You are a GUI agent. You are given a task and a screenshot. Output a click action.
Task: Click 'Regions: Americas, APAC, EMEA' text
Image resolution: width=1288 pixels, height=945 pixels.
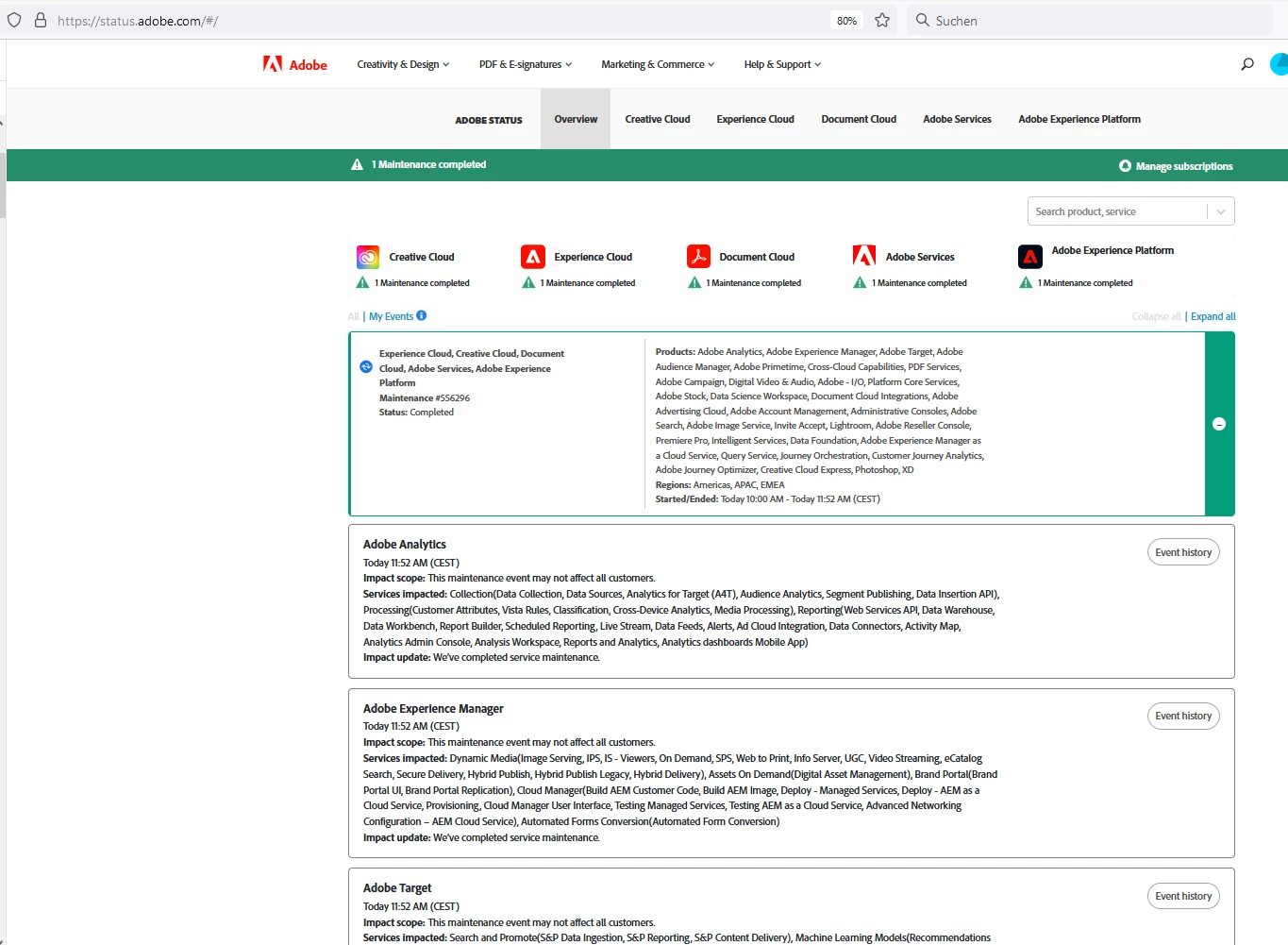tap(720, 484)
